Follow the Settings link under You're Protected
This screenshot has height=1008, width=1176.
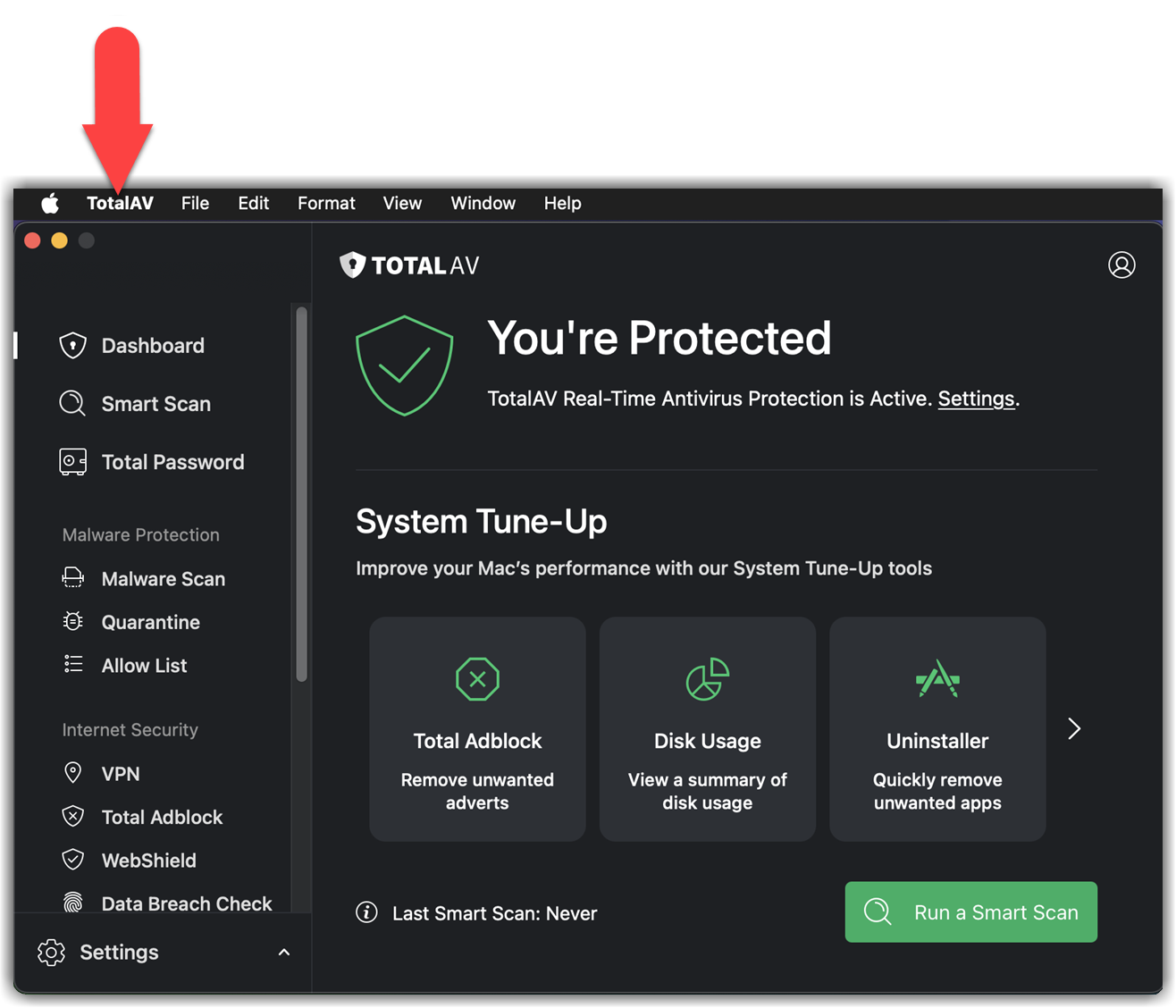click(976, 399)
